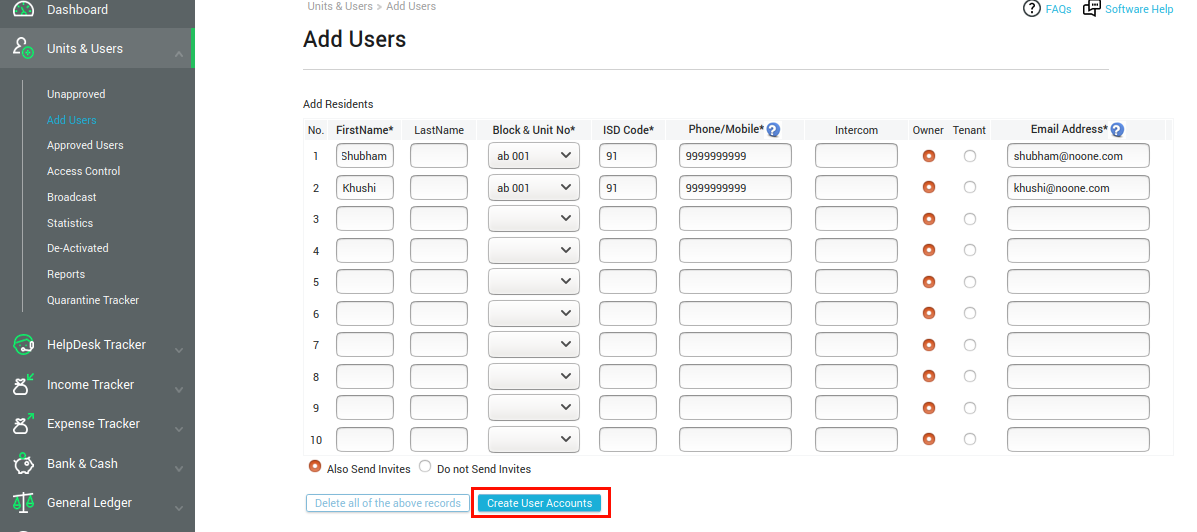Open Statistics in sidebar
This screenshot has width=1197, height=532.
click(x=70, y=223)
